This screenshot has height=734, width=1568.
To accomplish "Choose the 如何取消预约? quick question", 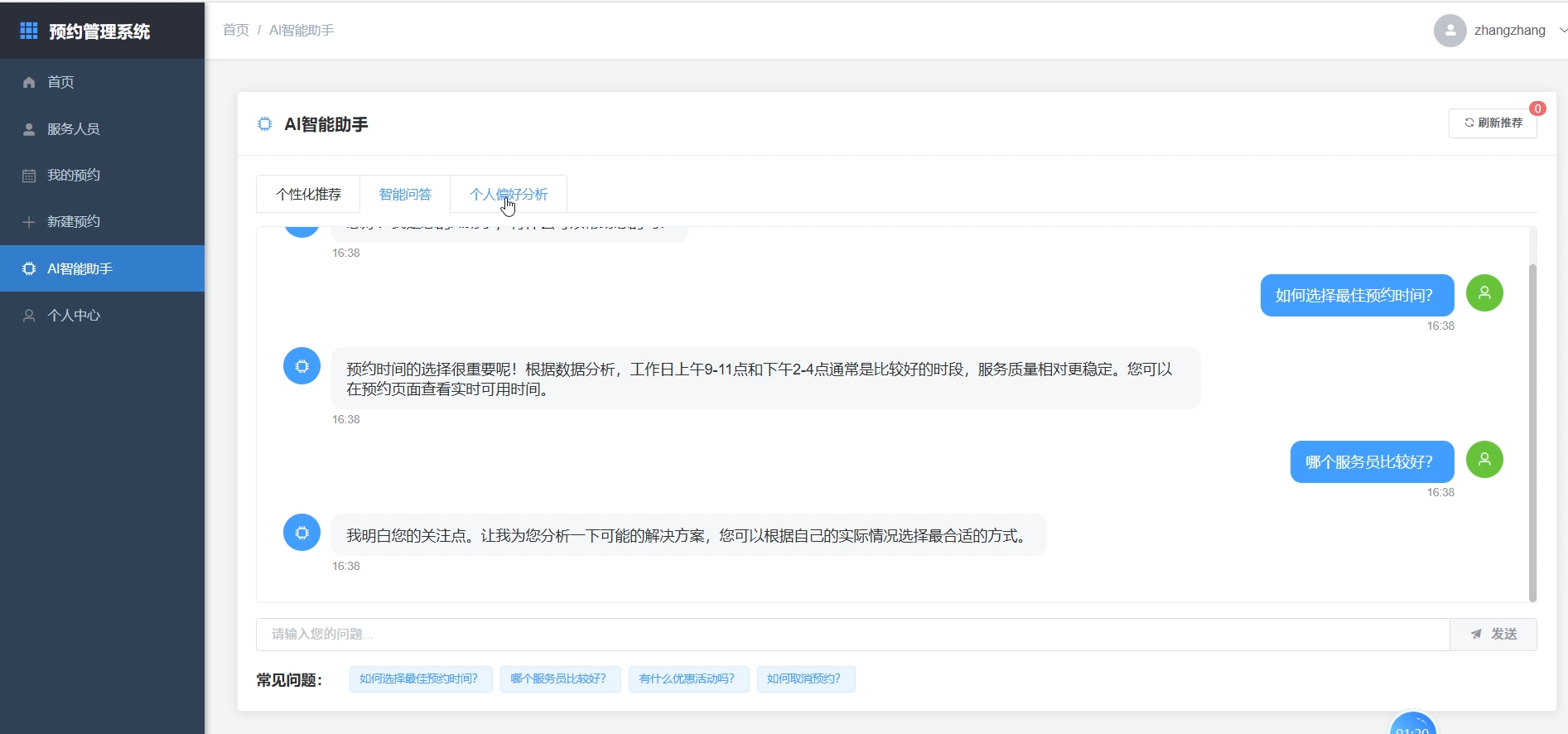I will pyautogui.click(x=804, y=679).
